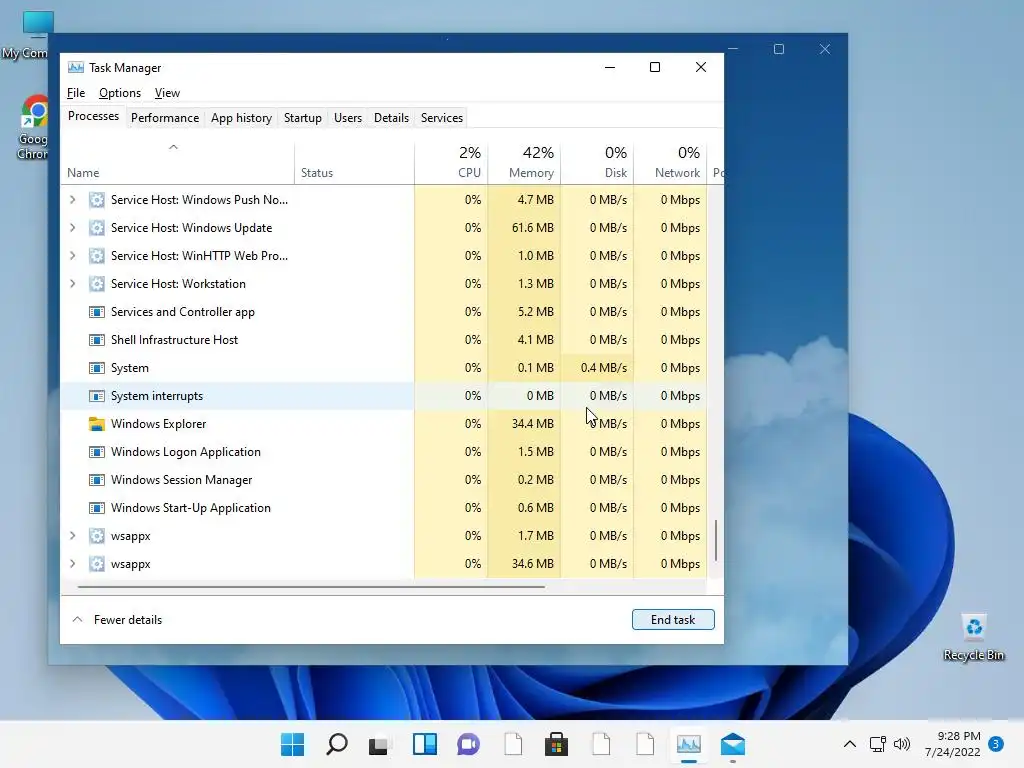Screen dimensions: 1024x768
Task: Expand the wsappx row using 1.7 MB
Action: (72, 536)
